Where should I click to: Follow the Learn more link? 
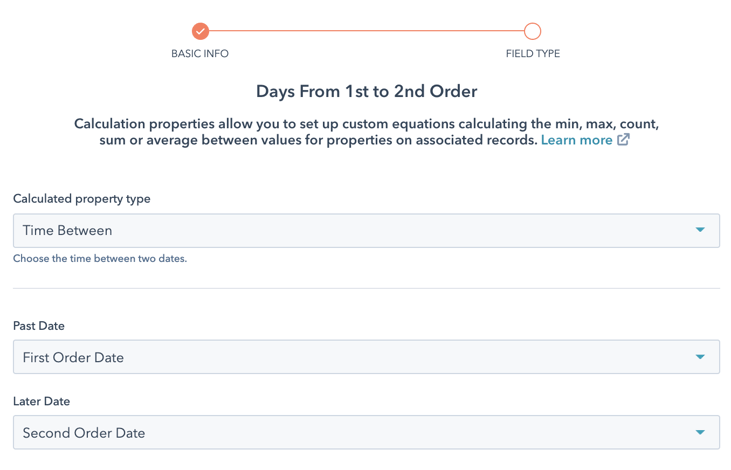pyautogui.click(x=577, y=140)
